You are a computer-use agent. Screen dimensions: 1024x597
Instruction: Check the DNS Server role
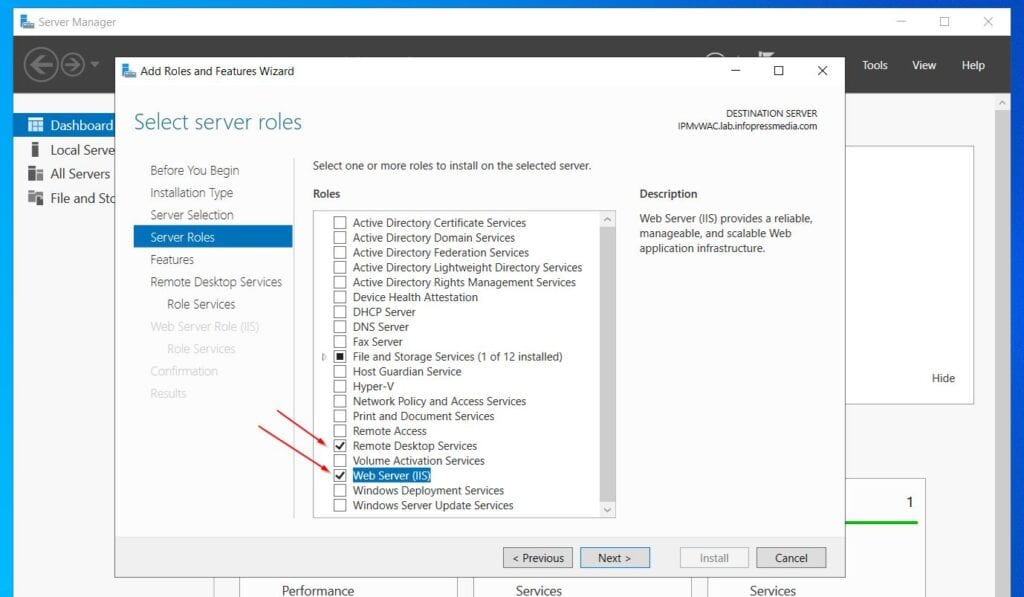click(x=340, y=327)
